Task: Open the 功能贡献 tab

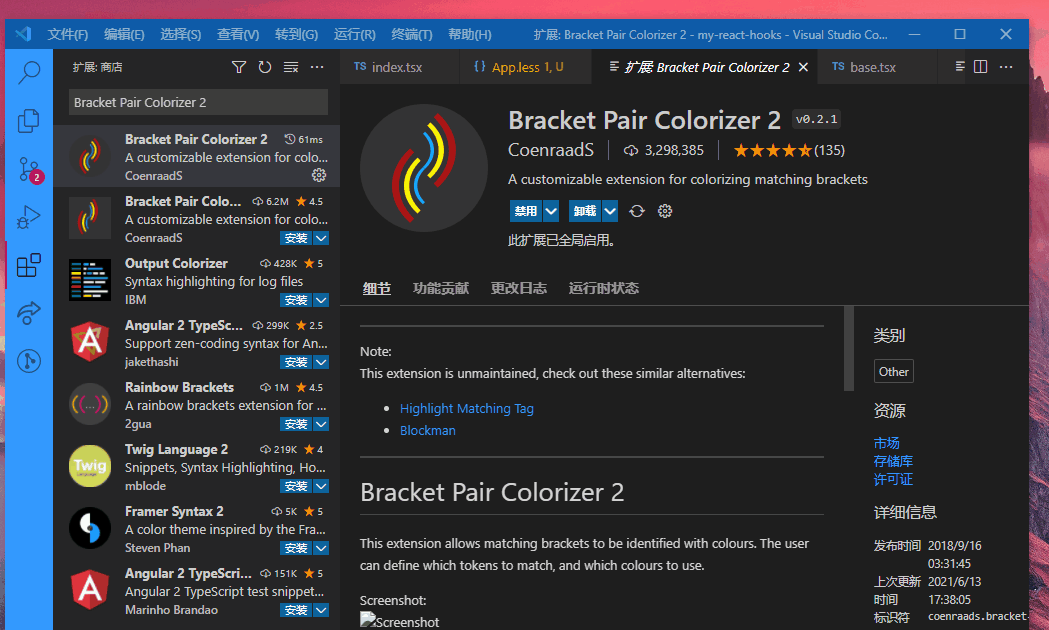Action: click(x=441, y=288)
